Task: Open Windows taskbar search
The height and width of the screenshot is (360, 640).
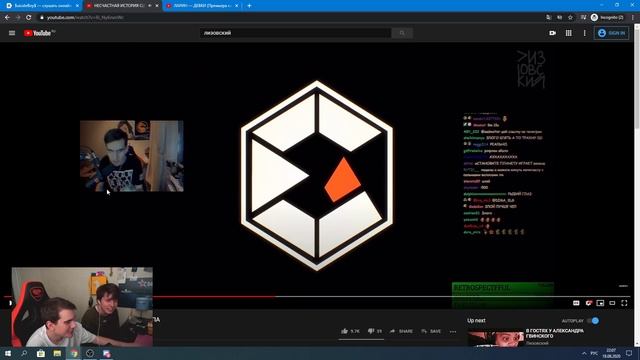Action: pyautogui.click(x=24, y=353)
